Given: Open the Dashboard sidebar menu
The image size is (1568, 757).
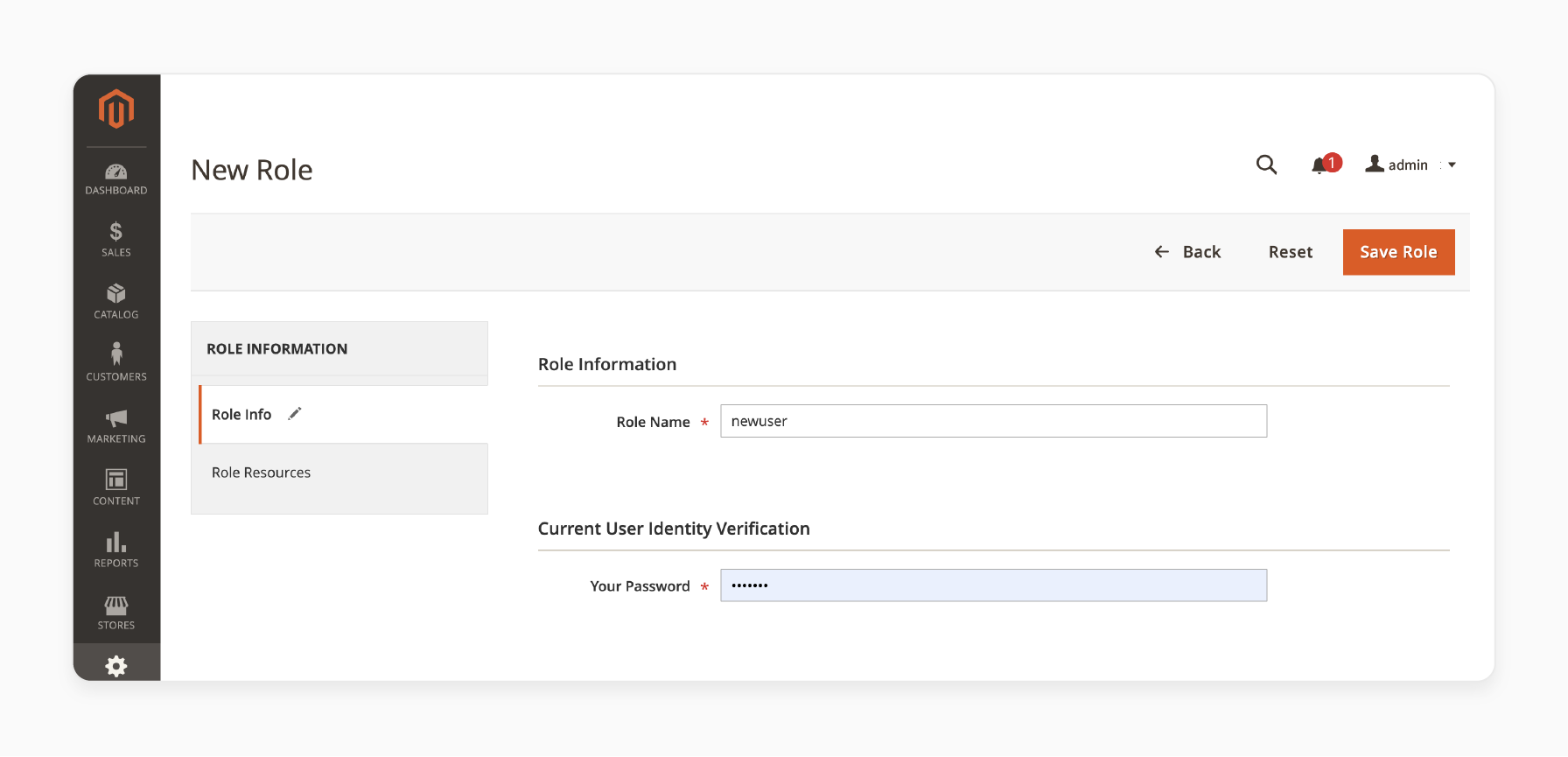Looking at the screenshot, I should pyautogui.click(x=116, y=179).
